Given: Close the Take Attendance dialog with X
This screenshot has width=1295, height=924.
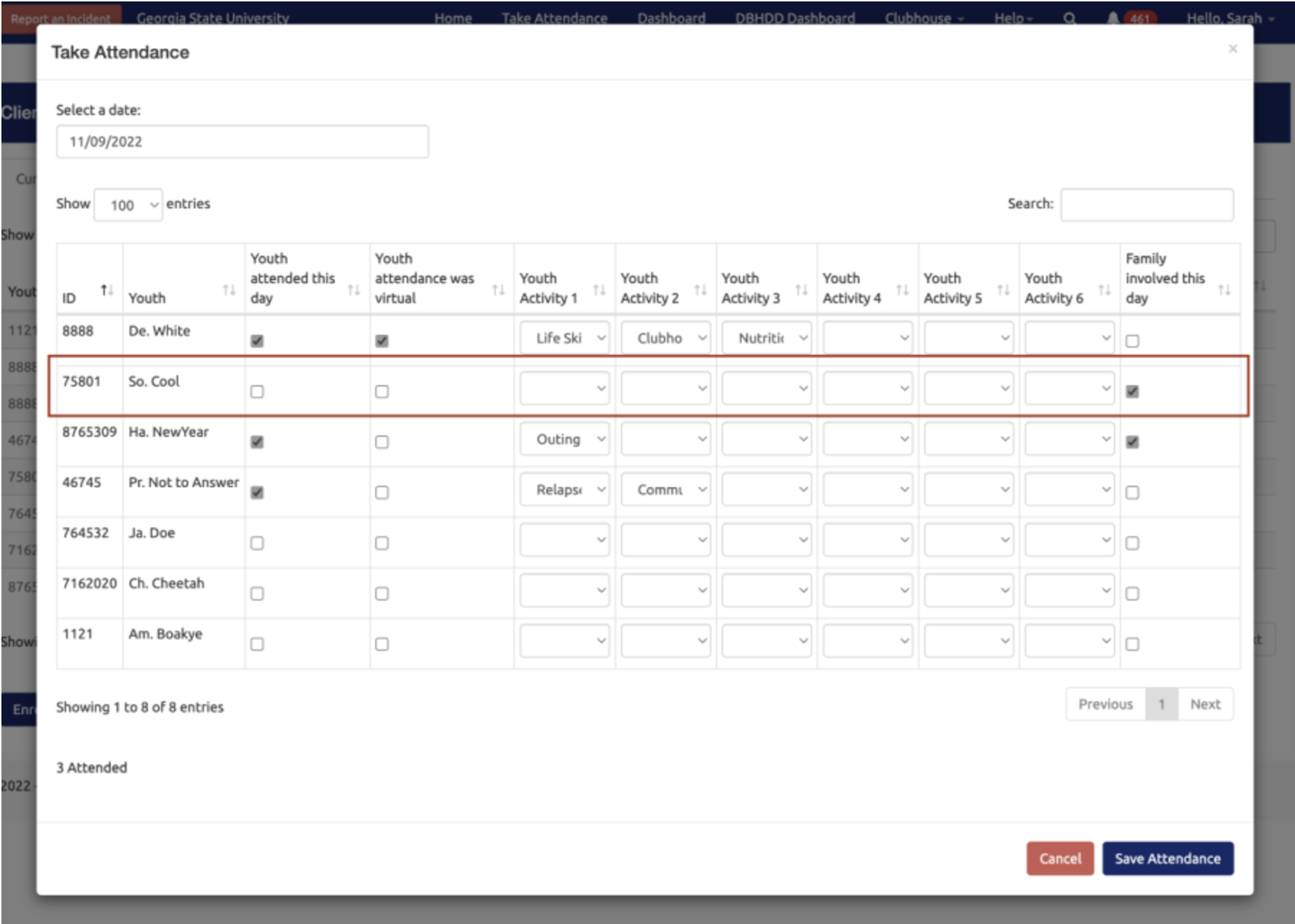Looking at the screenshot, I should tap(1232, 49).
